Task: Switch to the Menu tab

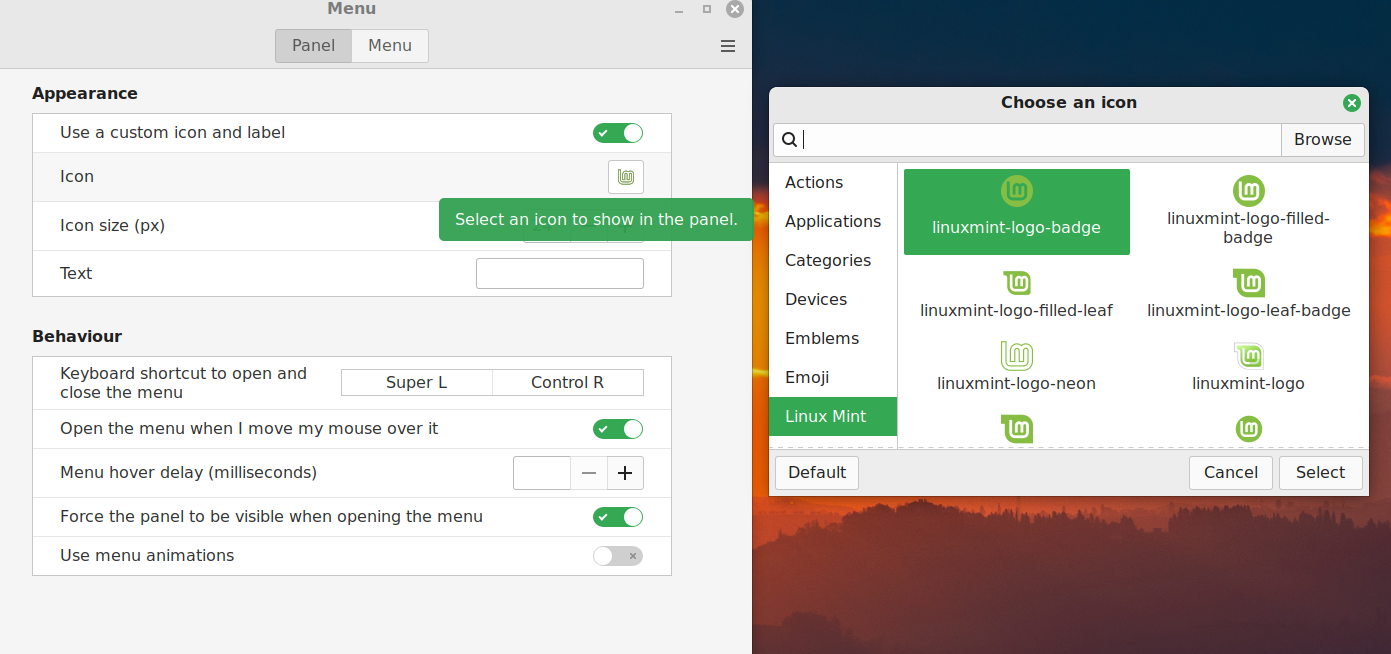Action: (x=390, y=46)
